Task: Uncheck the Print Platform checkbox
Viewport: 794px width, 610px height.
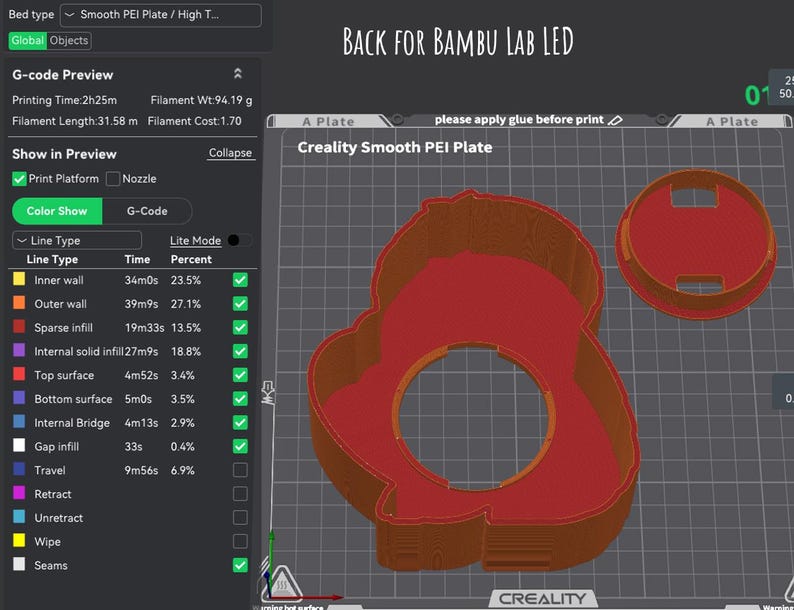Action: (19, 179)
